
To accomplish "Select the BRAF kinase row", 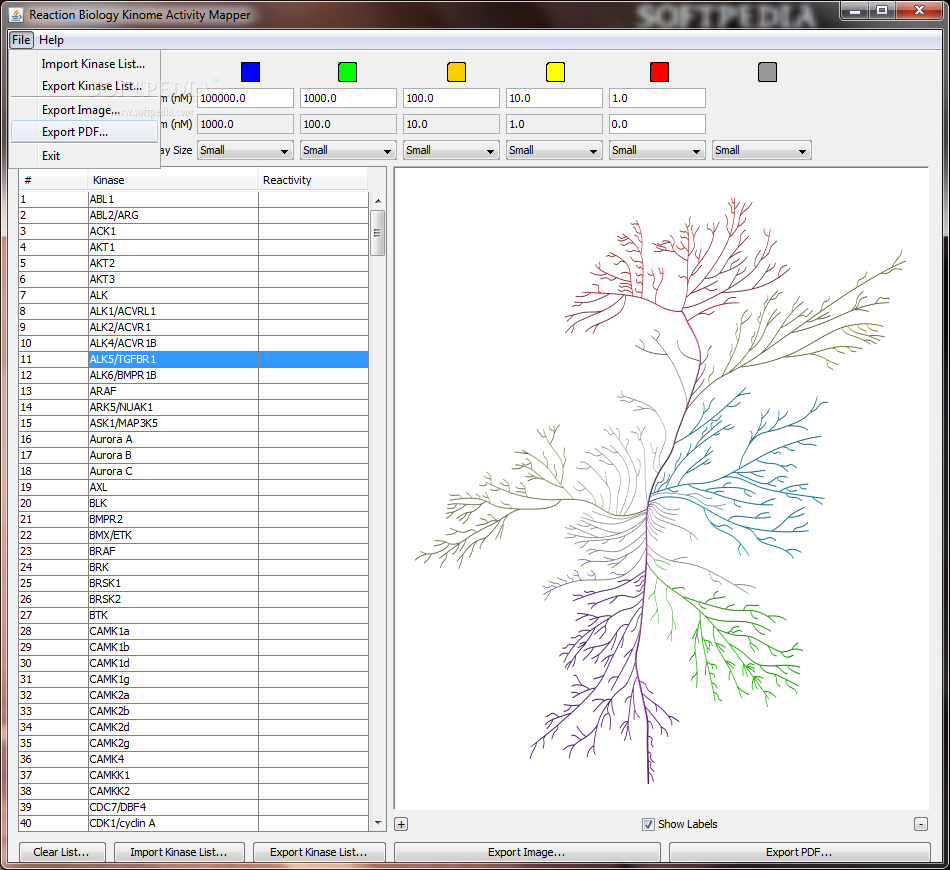I will click(x=193, y=551).
